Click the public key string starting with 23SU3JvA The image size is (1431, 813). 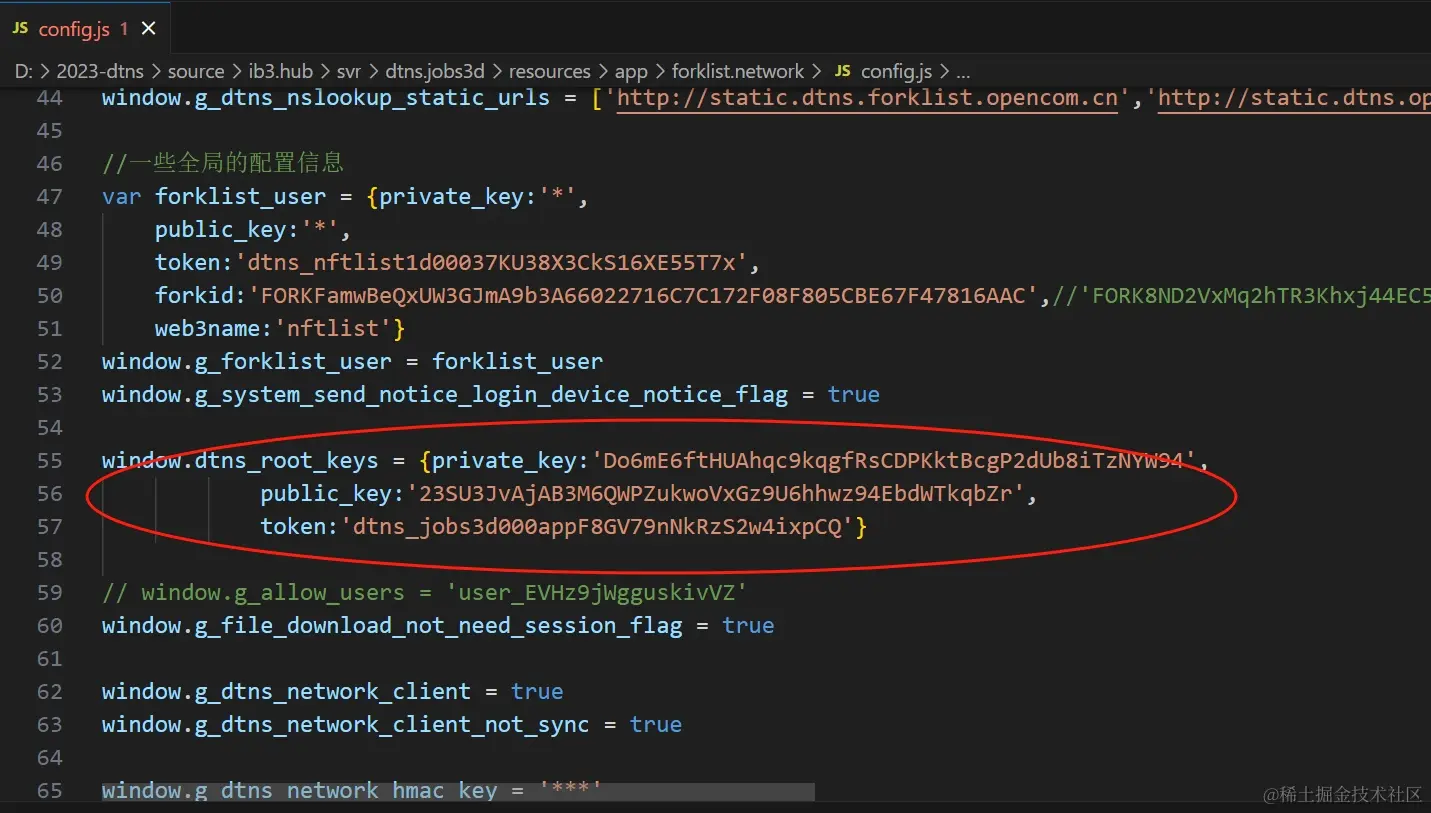[x=716, y=494]
